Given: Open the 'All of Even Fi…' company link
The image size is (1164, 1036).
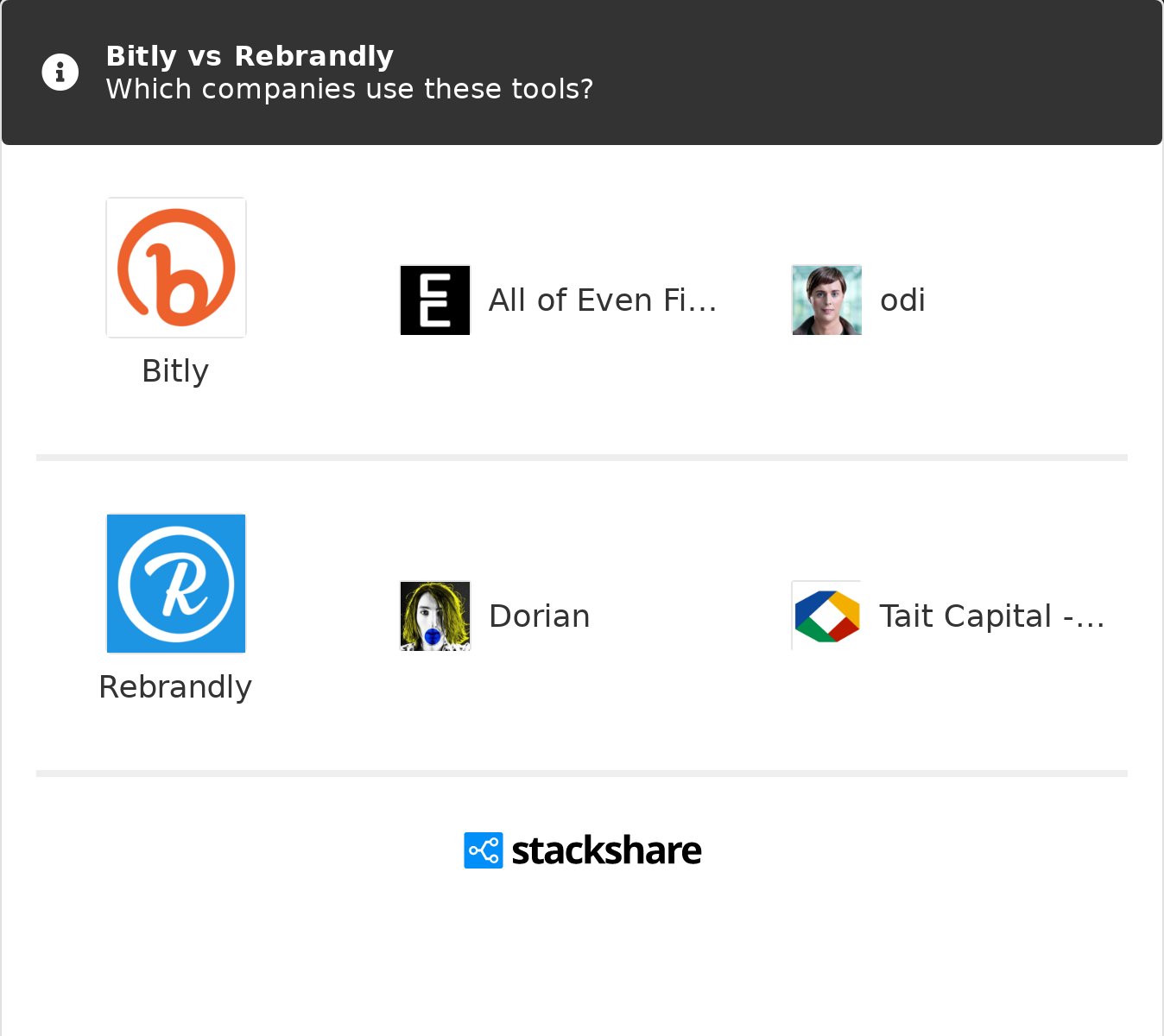Looking at the screenshot, I should point(602,300).
